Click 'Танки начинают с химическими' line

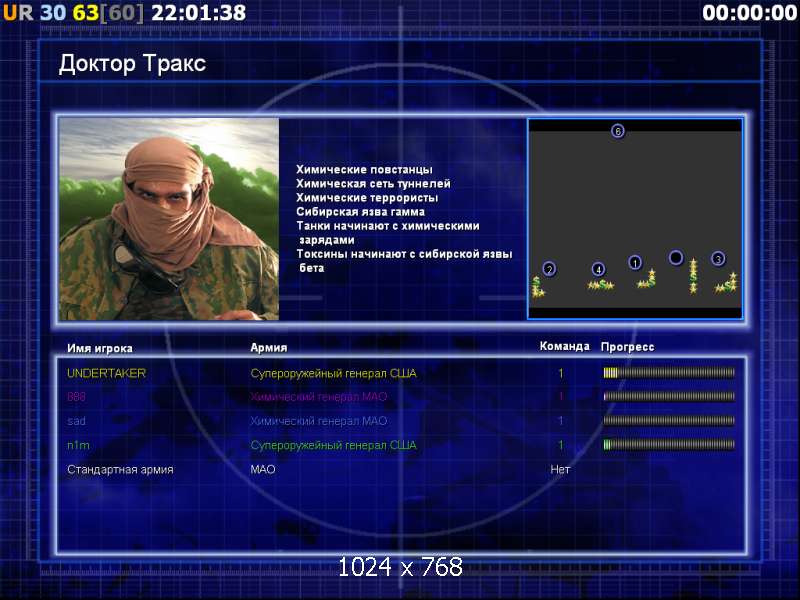pos(388,226)
